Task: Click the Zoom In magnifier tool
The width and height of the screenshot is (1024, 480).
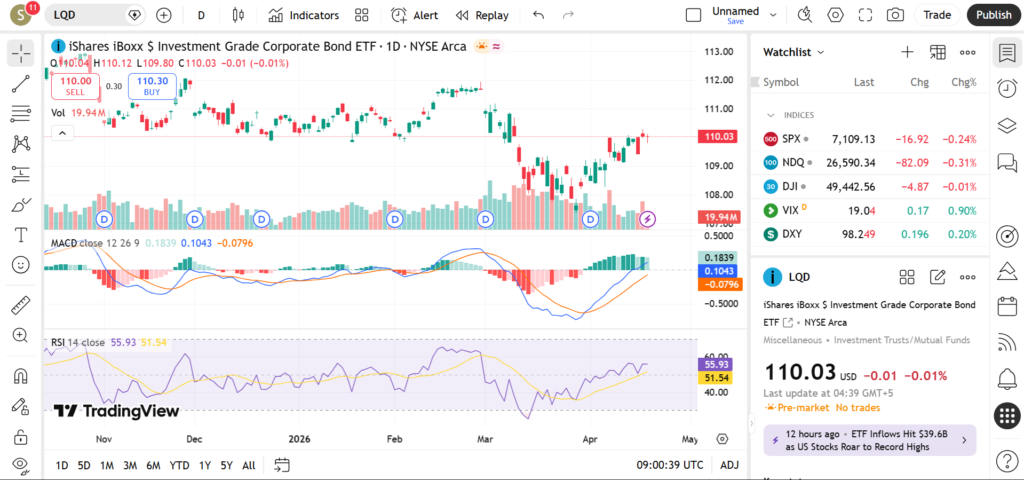Action: [x=20, y=335]
